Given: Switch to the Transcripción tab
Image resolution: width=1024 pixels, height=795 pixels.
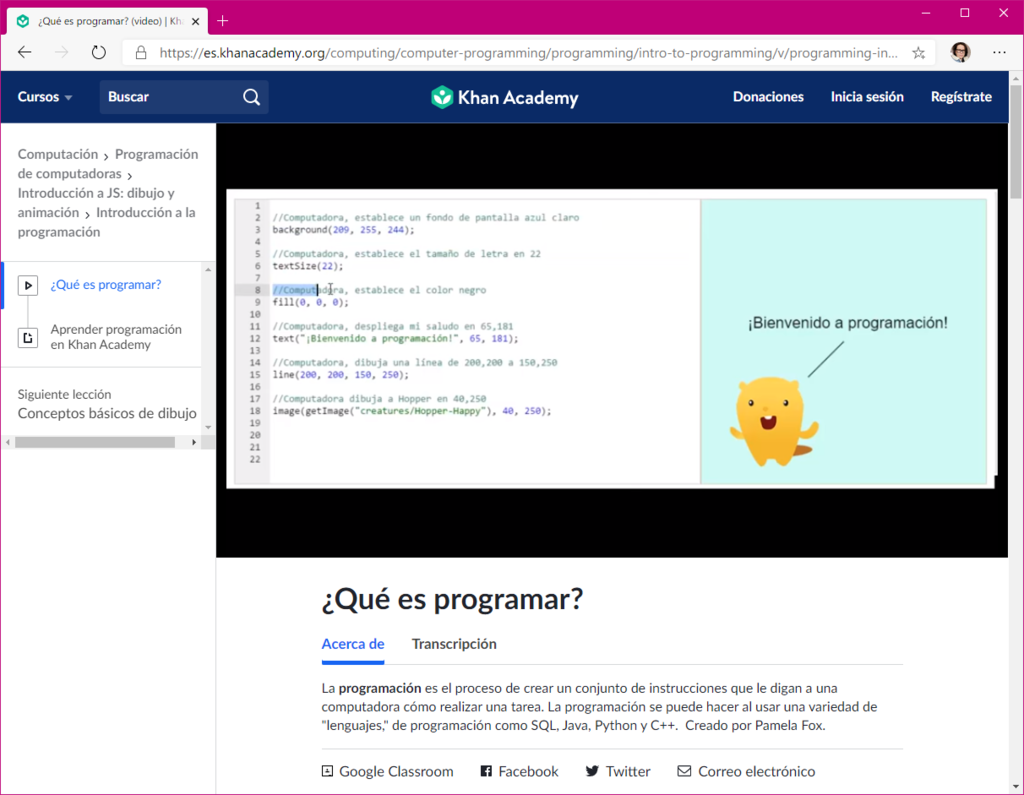Looking at the screenshot, I should (454, 644).
